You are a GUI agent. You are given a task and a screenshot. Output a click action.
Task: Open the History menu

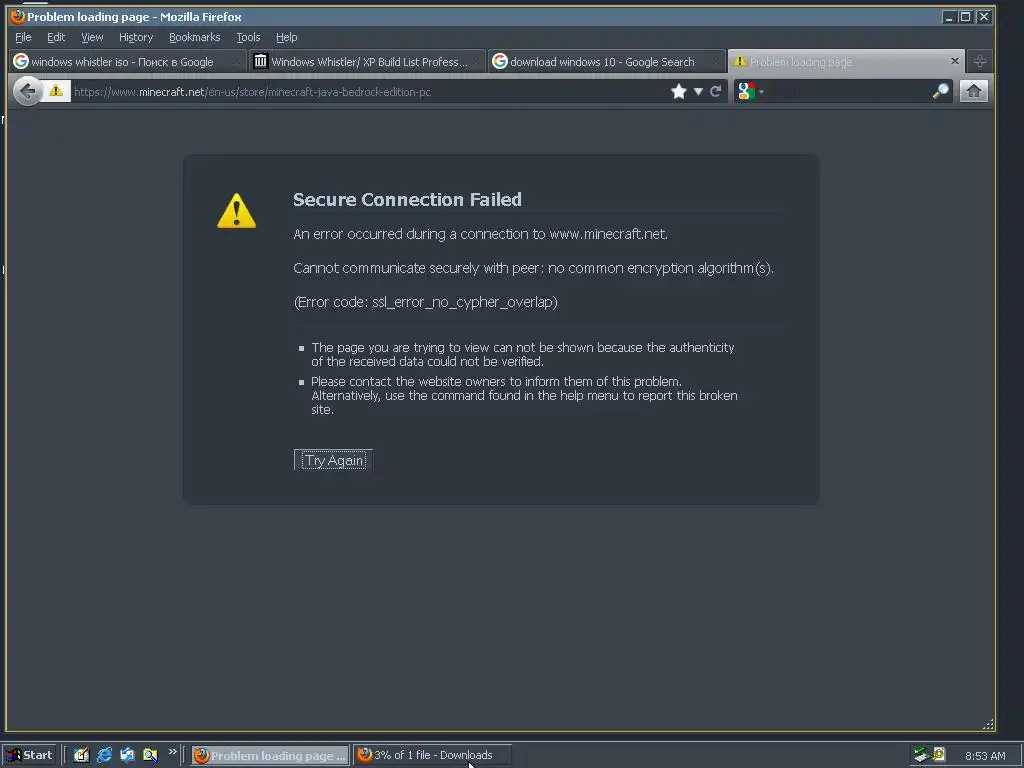(x=136, y=37)
